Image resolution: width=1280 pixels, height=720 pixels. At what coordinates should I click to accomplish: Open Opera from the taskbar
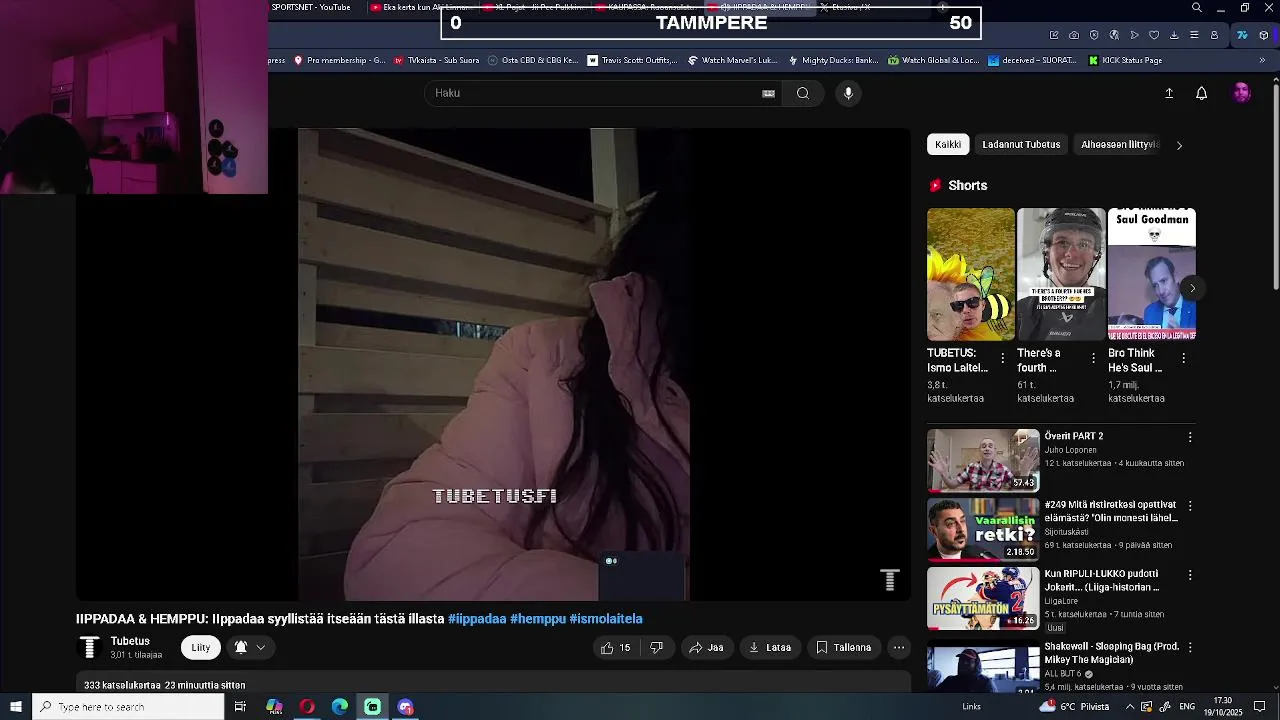pos(307,707)
